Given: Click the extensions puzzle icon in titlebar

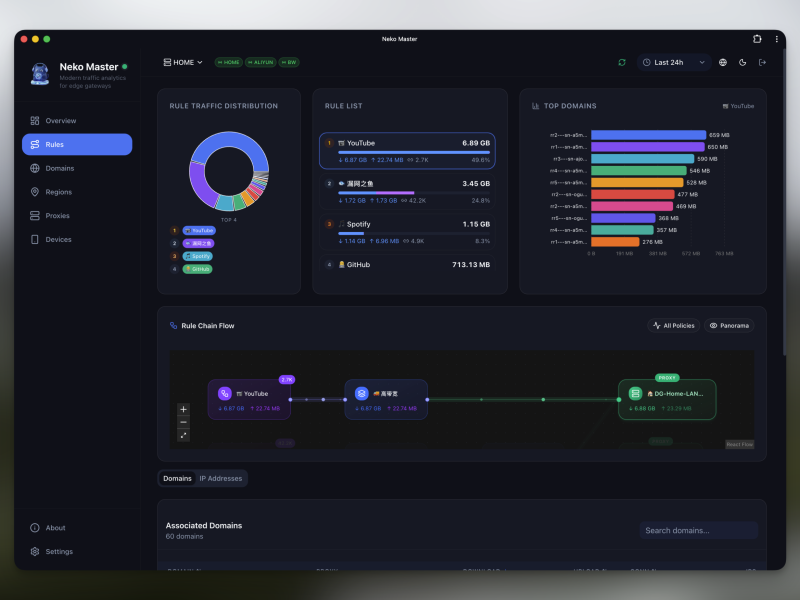Looking at the screenshot, I should [x=757, y=39].
